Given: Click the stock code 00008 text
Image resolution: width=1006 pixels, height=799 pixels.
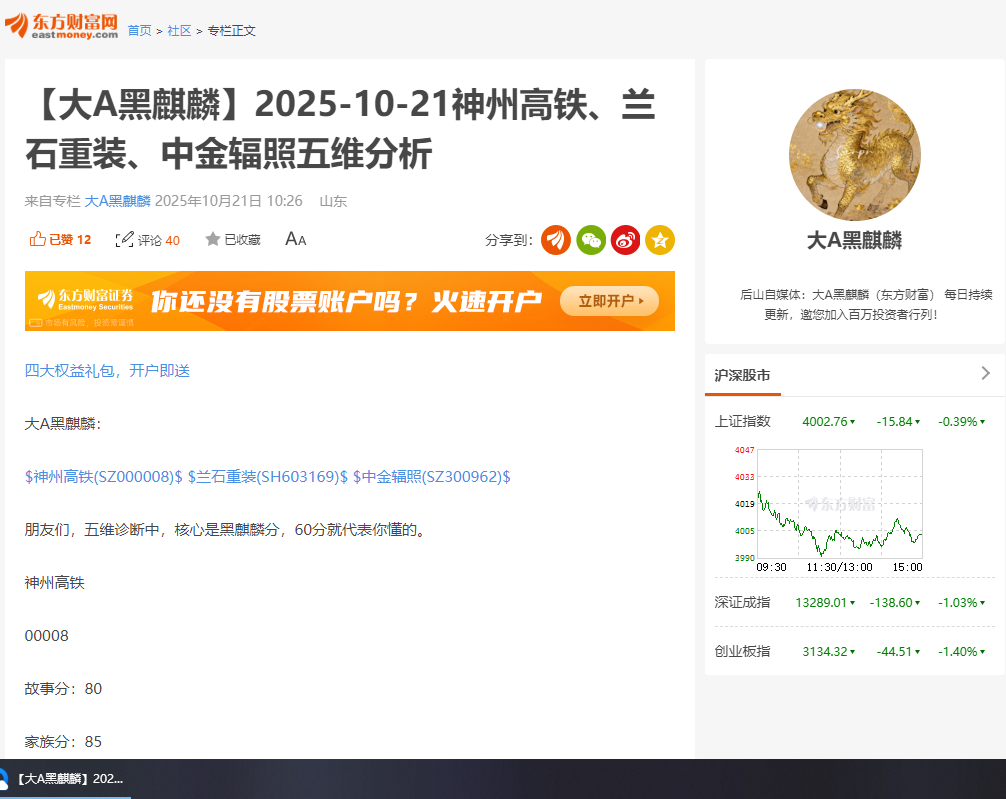Looking at the screenshot, I should pyautogui.click(x=46, y=636).
